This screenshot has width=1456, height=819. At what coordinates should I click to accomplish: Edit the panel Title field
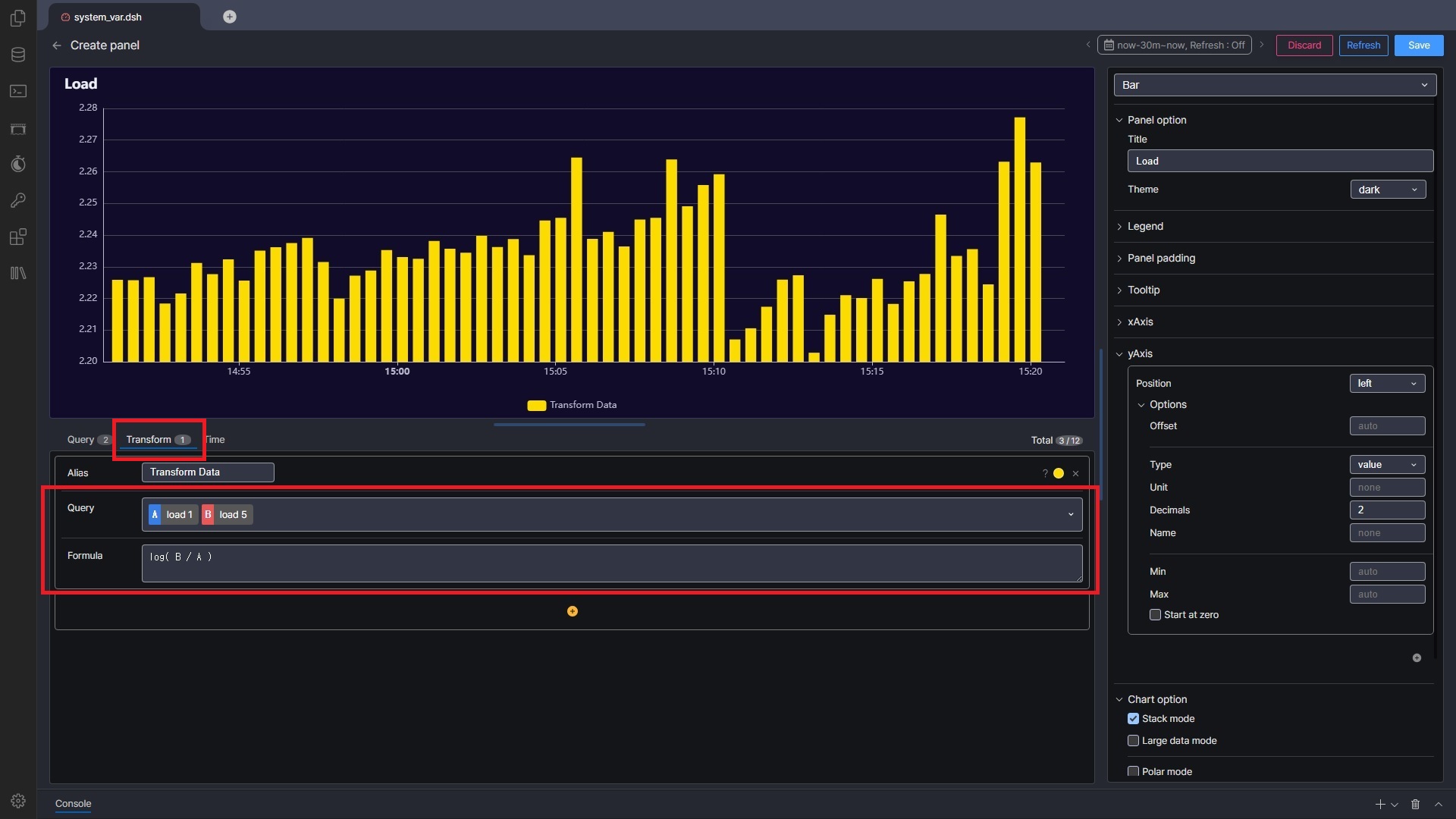coord(1280,161)
